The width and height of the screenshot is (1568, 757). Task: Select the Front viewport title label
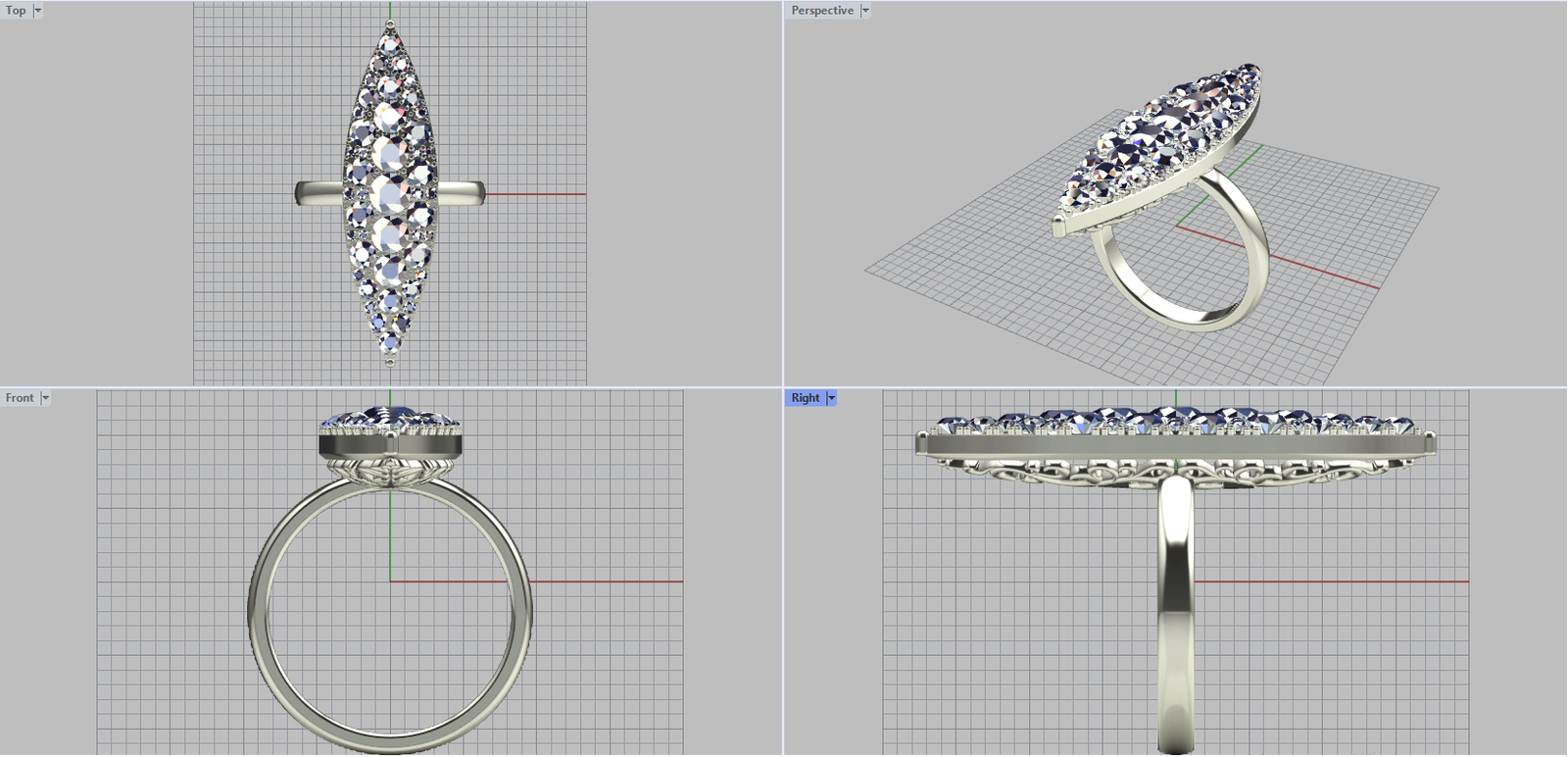(20, 398)
